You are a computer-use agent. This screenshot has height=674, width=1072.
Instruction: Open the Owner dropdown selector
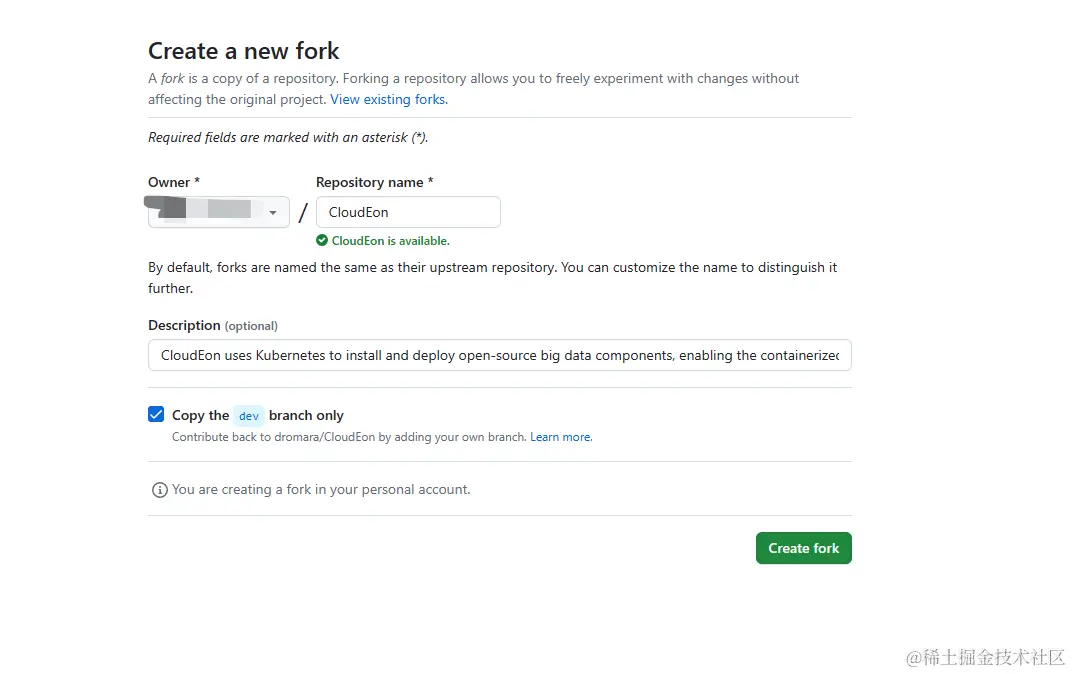tap(219, 212)
